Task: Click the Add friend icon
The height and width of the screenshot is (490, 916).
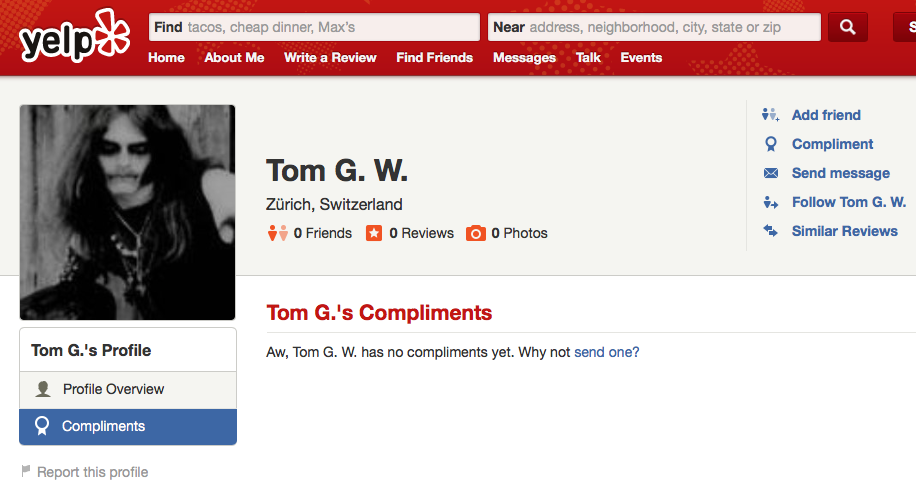Action: [x=770, y=115]
